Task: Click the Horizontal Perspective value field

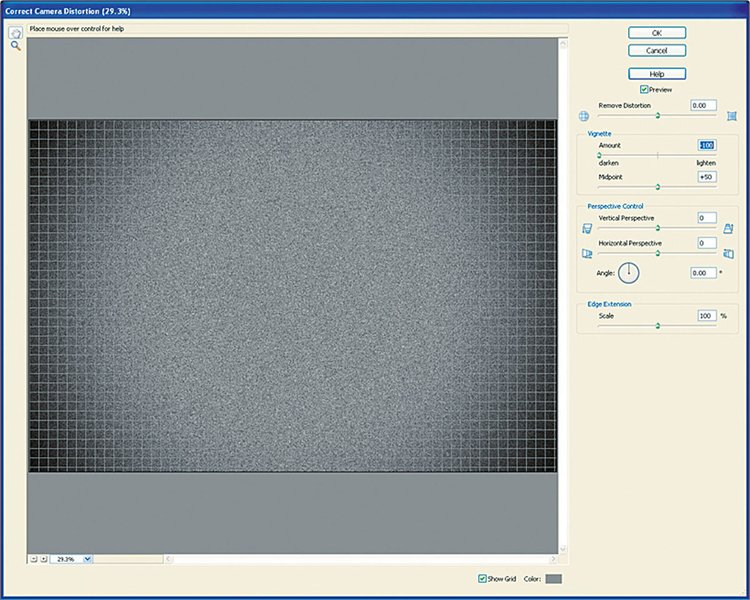Action: pyautogui.click(x=707, y=243)
